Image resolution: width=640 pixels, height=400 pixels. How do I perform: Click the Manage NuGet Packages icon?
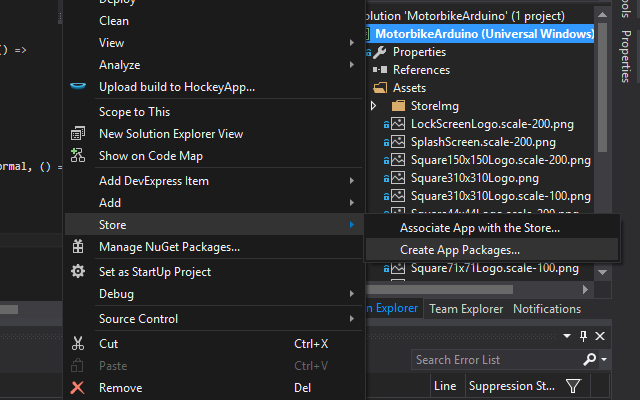click(78, 247)
